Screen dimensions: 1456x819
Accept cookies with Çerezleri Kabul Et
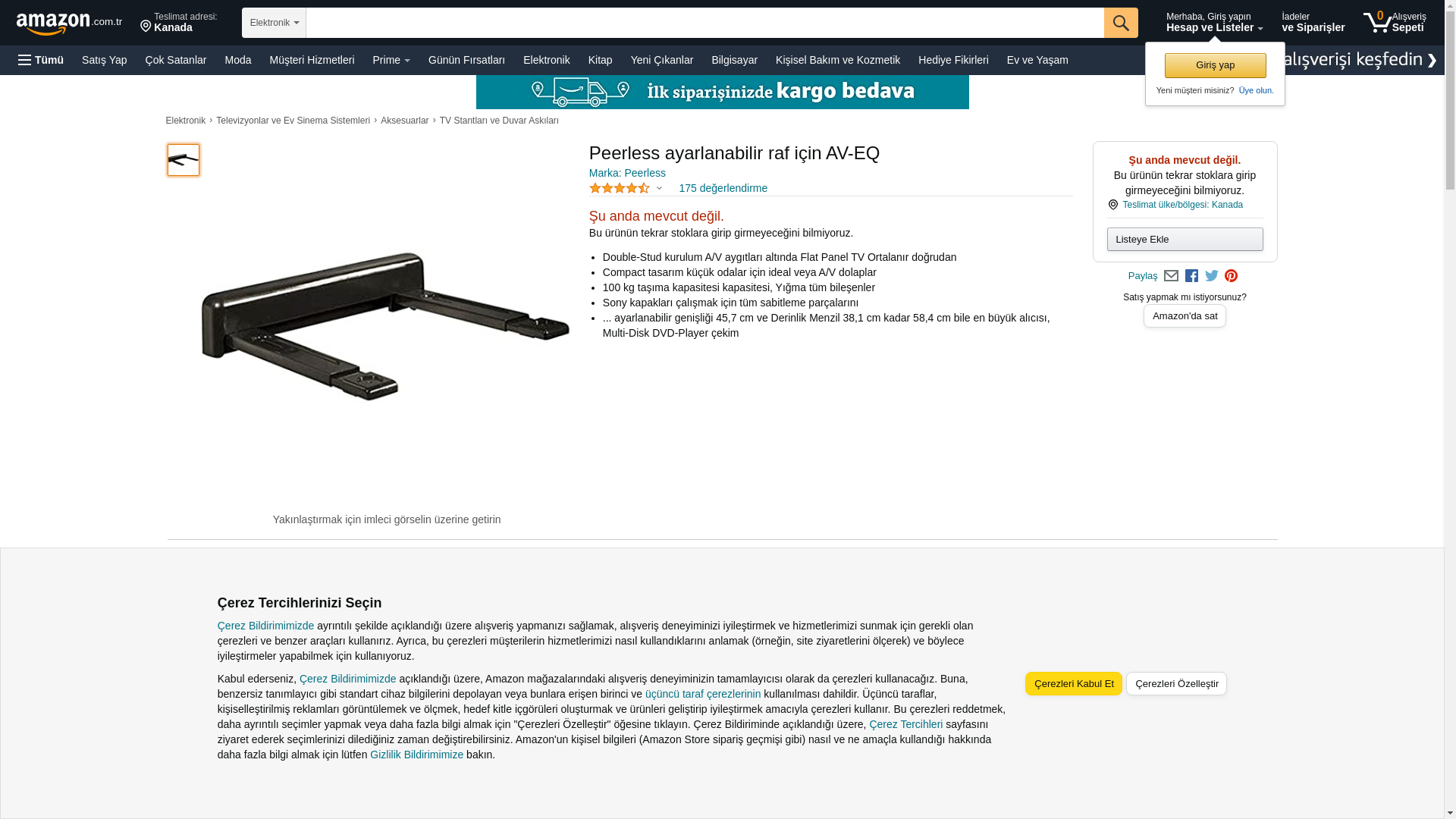[1074, 683]
